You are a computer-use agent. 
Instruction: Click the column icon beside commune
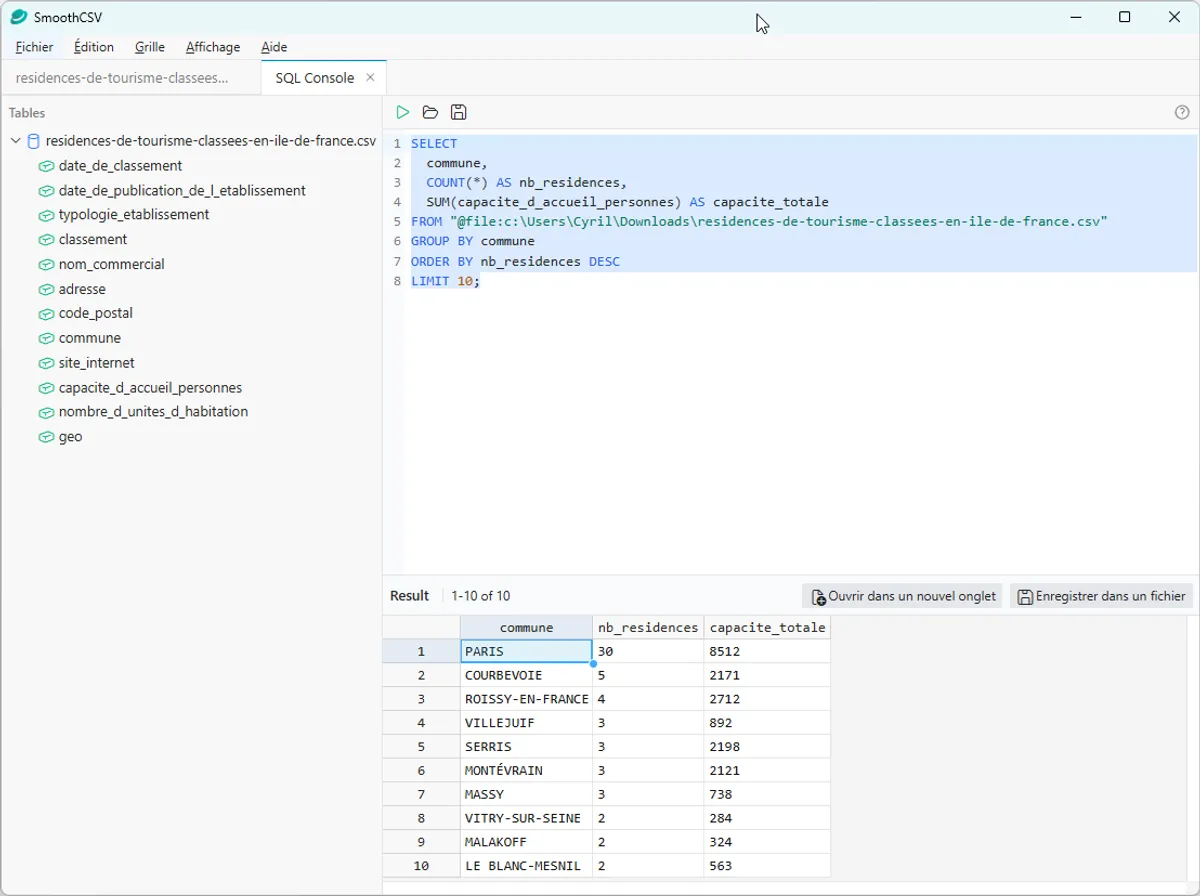point(45,338)
